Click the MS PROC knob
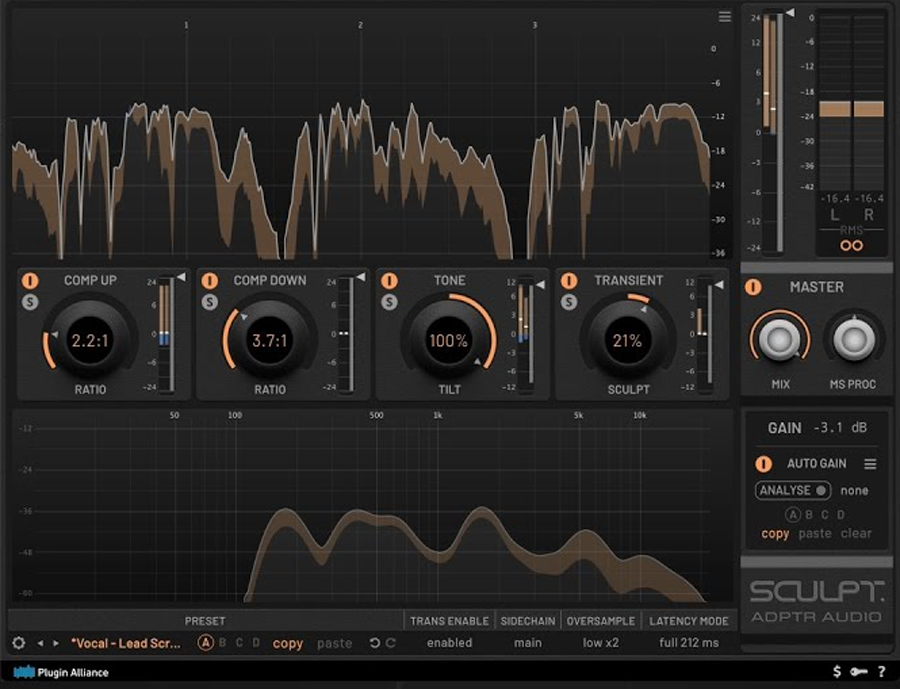The width and height of the screenshot is (900, 689). coord(854,339)
